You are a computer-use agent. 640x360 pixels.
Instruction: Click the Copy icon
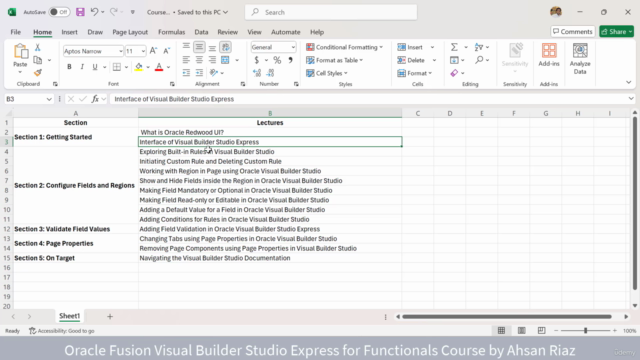(38, 60)
